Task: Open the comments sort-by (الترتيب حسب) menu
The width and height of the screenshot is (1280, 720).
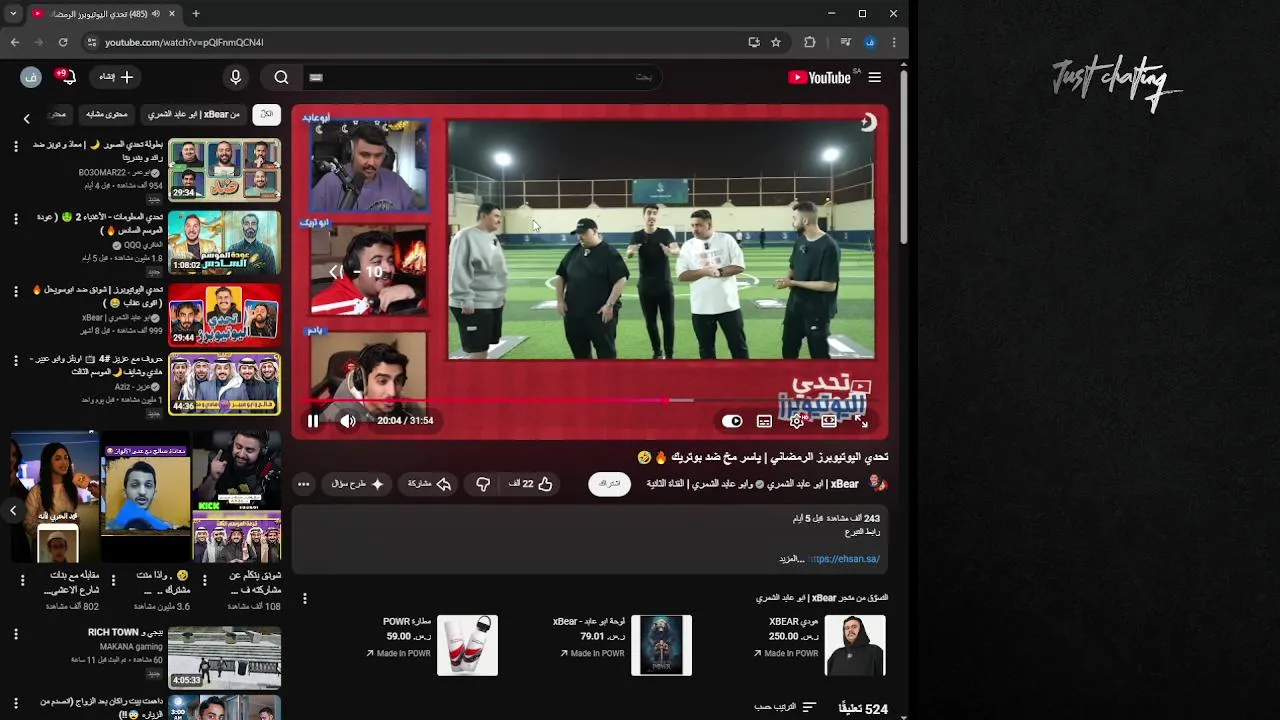Action: (785, 707)
